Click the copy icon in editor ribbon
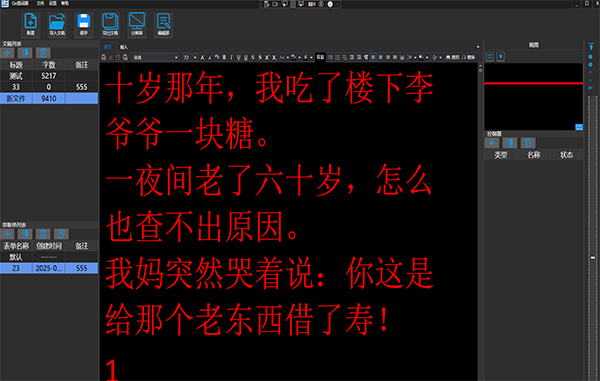The width and height of the screenshot is (600, 381). click(x=118, y=57)
